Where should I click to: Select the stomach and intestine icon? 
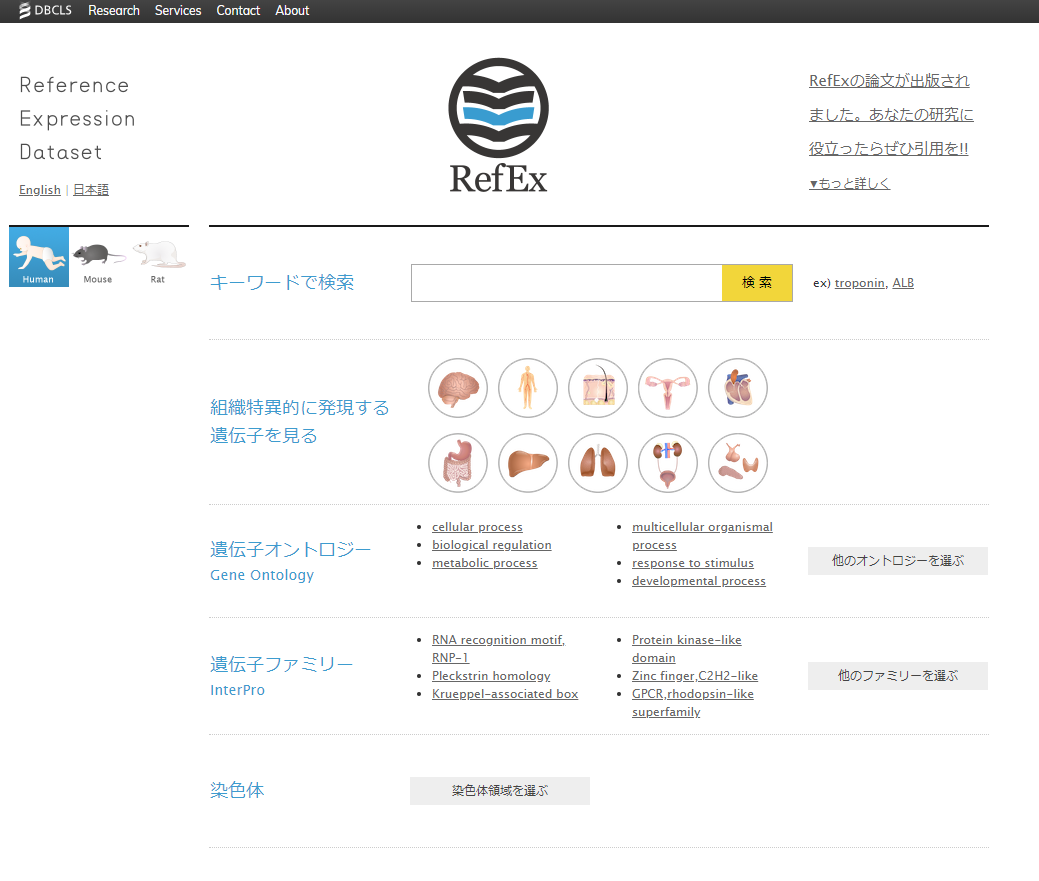[x=458, y=463]
